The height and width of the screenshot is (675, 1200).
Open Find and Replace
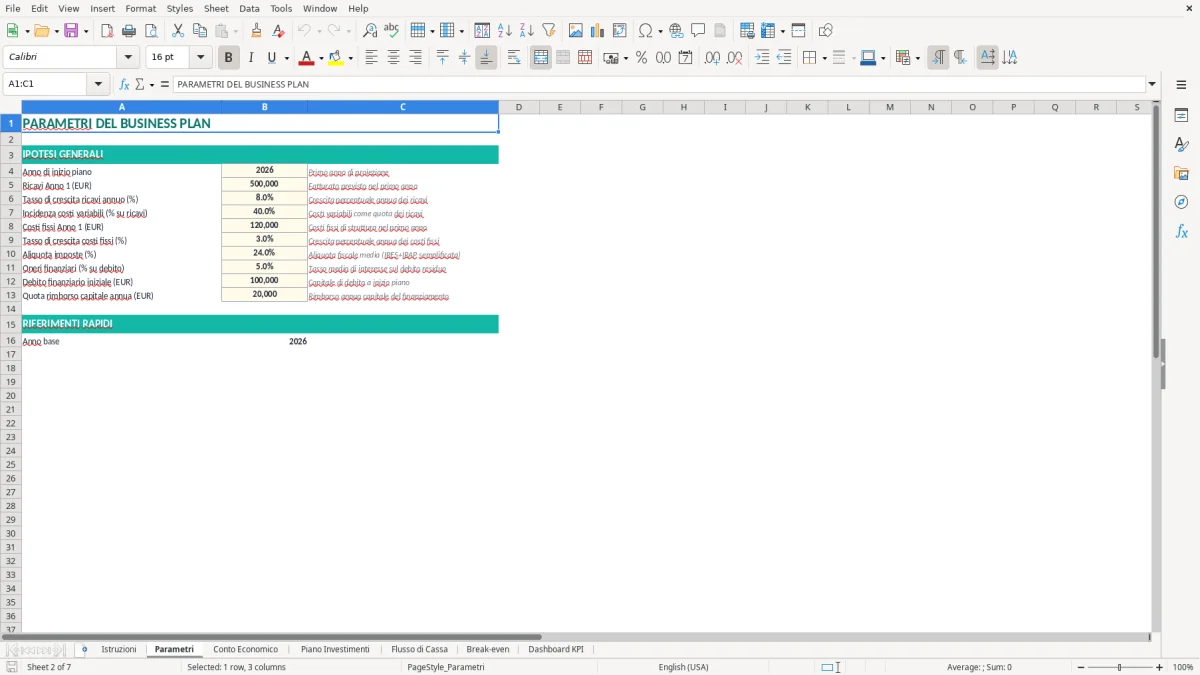tap(370, 31)
